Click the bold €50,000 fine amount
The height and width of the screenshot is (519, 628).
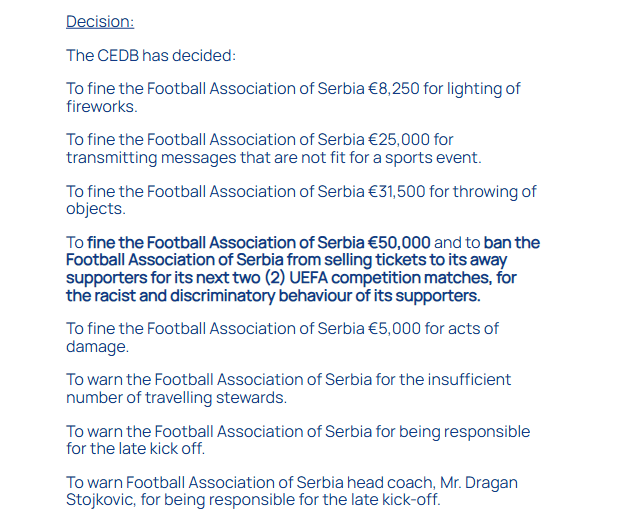click(x=399, y=242)
